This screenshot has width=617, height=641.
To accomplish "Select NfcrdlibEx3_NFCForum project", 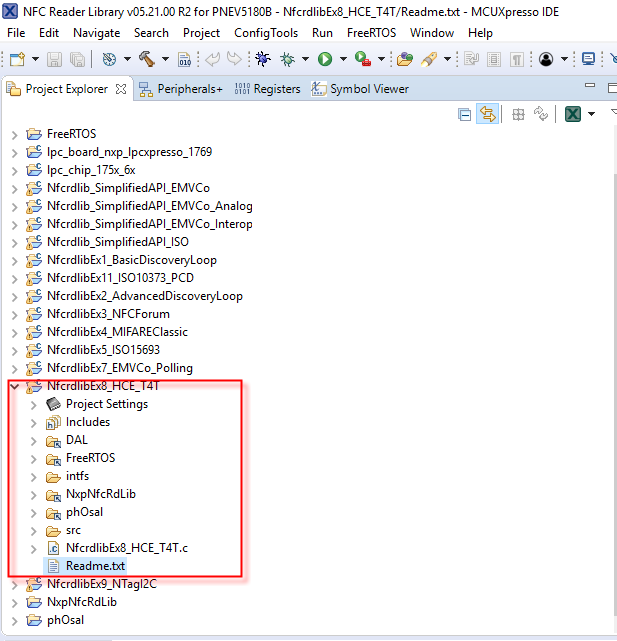I will 108,314.
